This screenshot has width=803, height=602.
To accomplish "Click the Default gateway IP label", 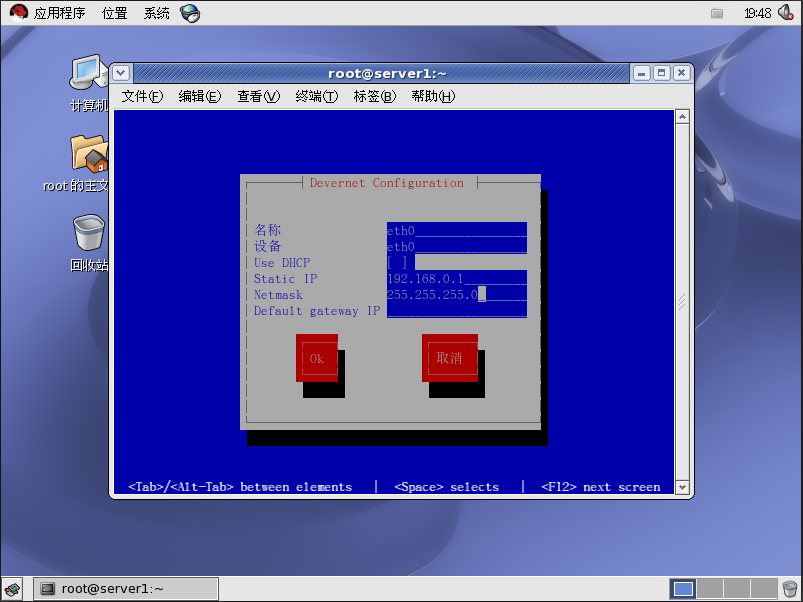I will (x=317, y=311).
